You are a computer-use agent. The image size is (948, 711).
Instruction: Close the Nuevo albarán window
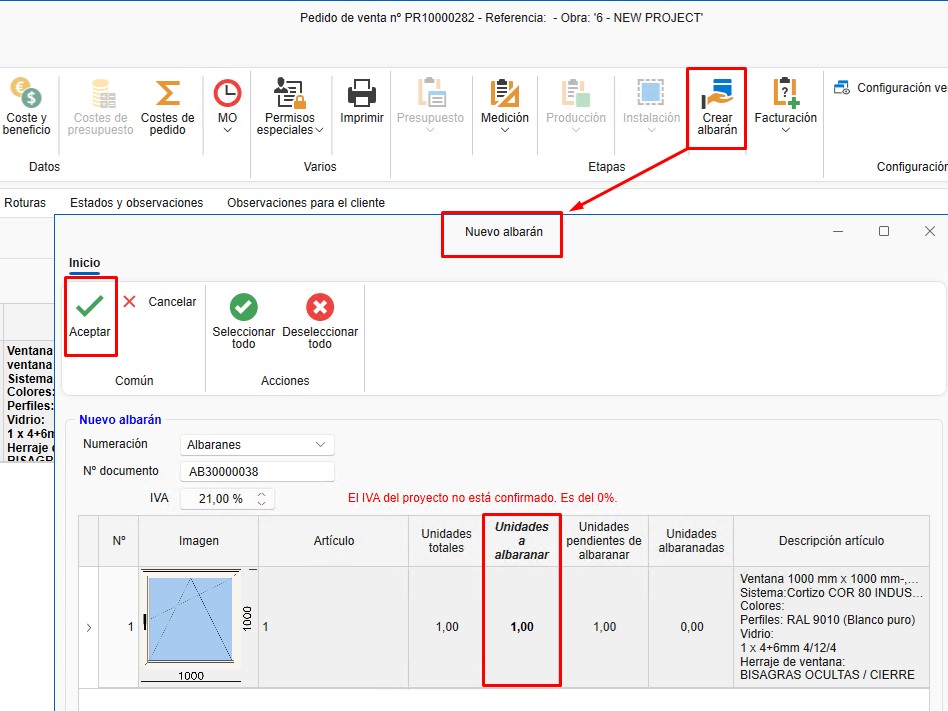click(x=930, y=231)
